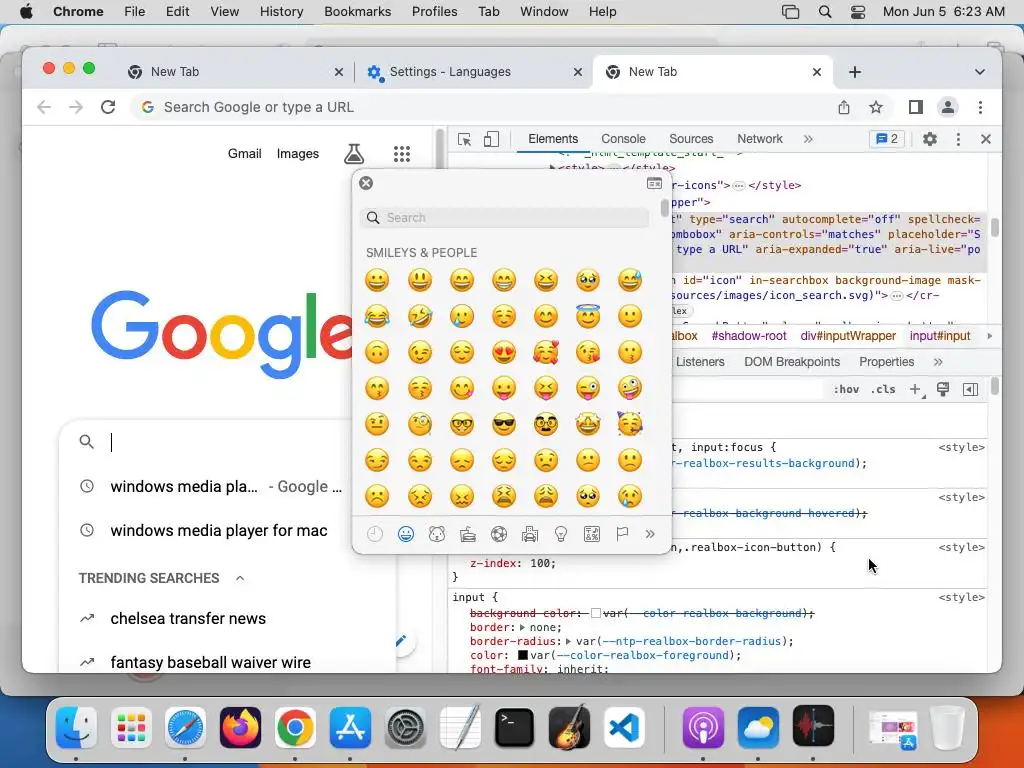1024x768 pixels.
Task: Select the Objects light bulb category
Action: click(x=560, y=534)
